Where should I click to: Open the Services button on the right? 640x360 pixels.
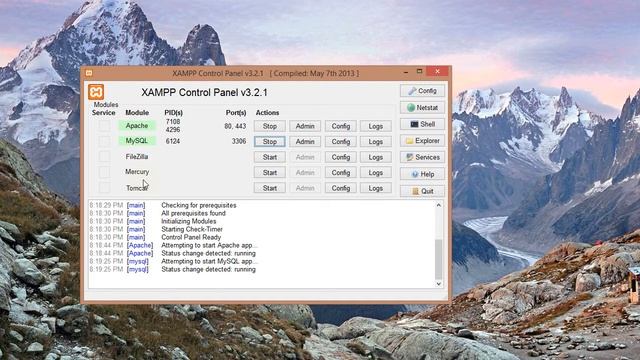pos(422,157)
